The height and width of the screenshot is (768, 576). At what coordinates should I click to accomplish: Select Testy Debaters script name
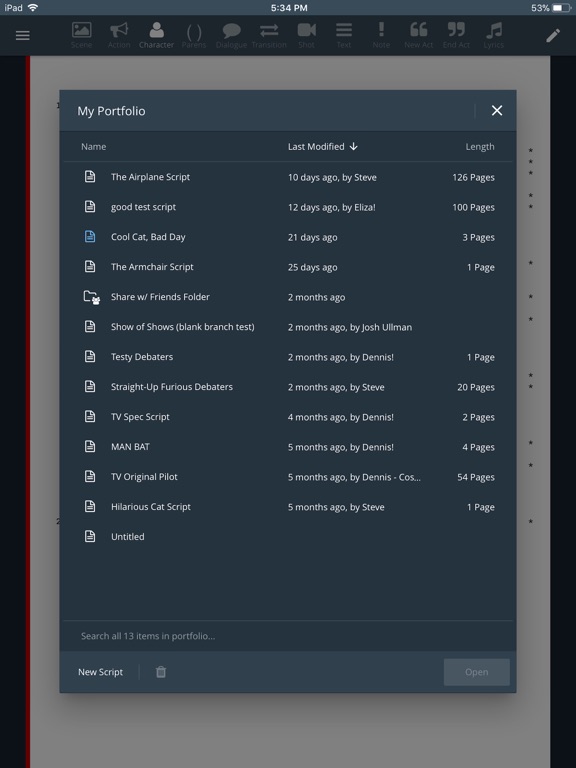point(142,357)
